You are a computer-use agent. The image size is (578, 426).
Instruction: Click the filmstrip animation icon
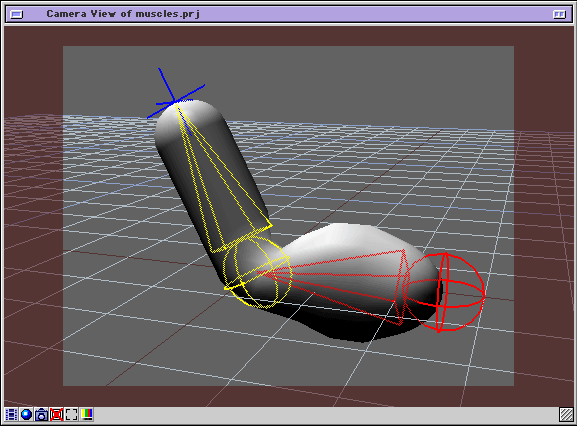pos(11,415)
